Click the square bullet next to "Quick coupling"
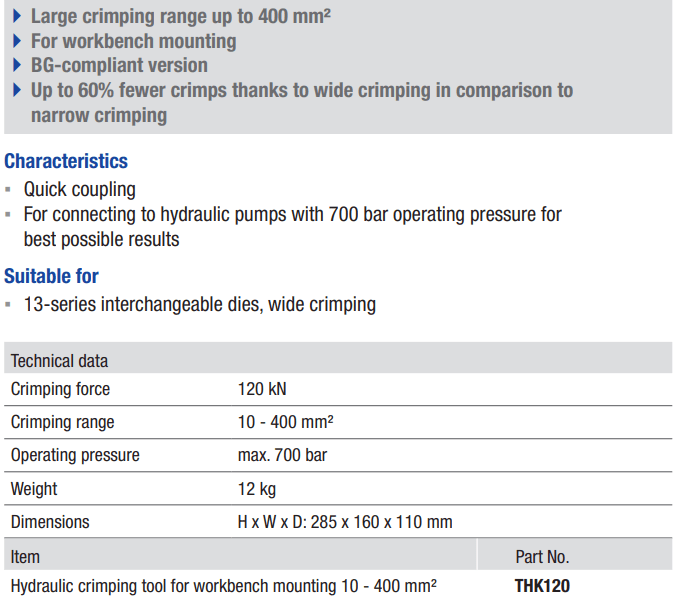 coord(10,189)
